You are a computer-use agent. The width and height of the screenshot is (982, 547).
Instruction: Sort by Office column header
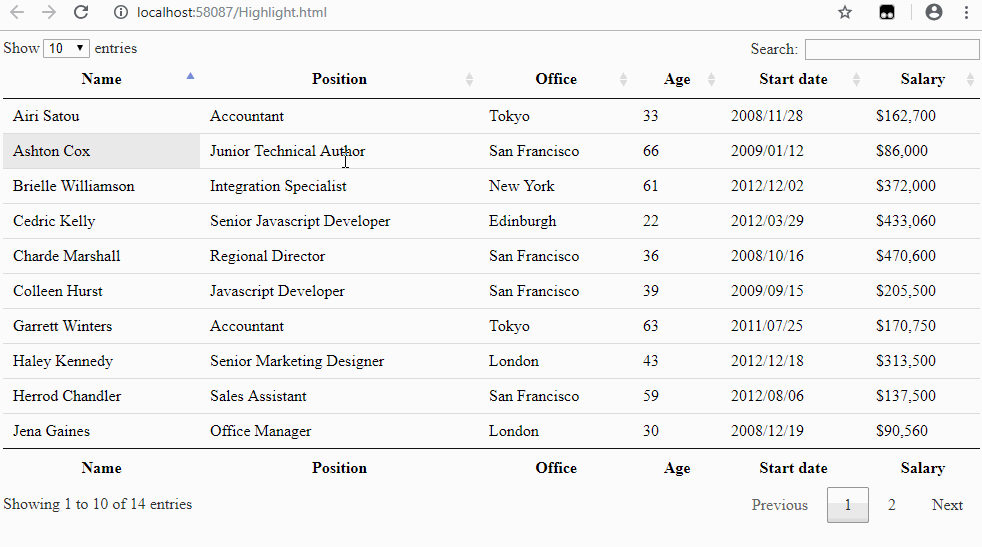click(x=556, y=79)
